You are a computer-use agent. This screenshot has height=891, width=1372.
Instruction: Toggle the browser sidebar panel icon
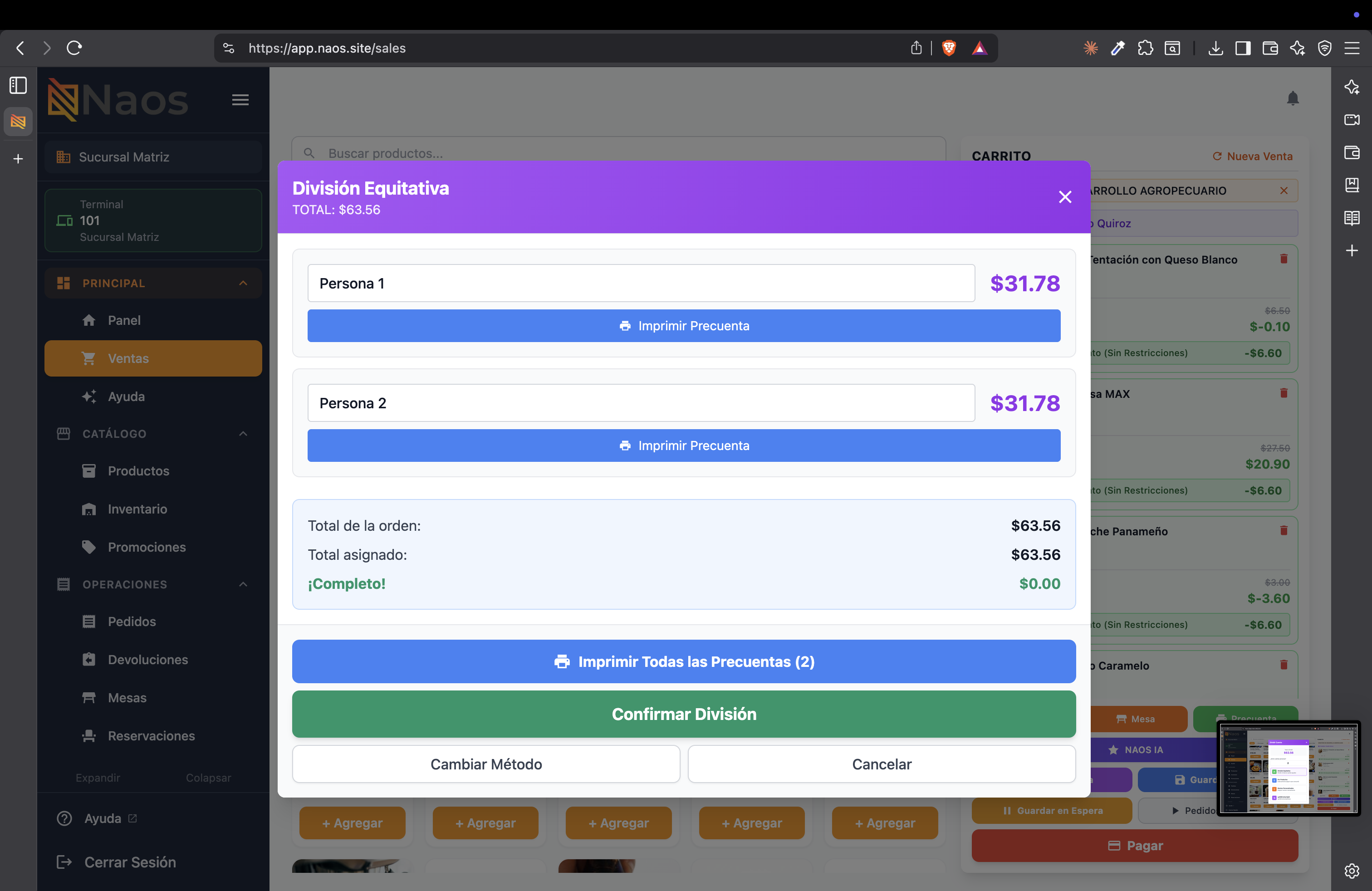(1243, 48)
